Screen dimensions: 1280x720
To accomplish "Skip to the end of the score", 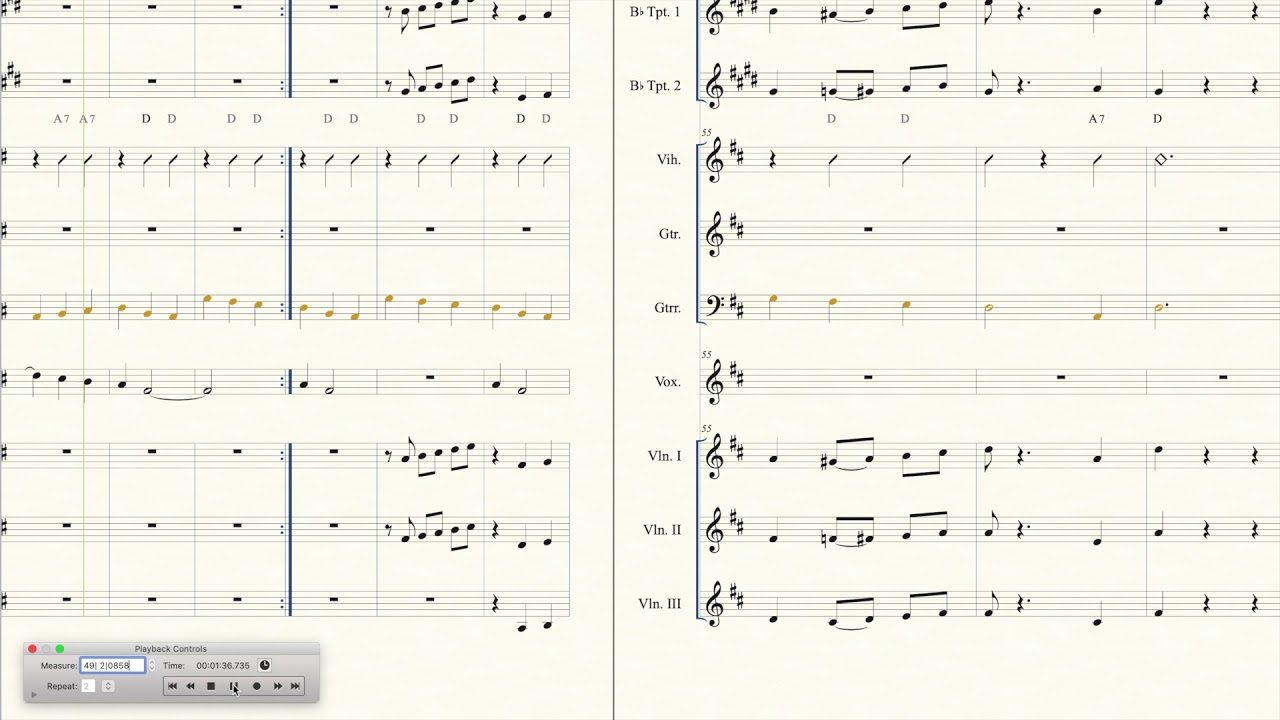I will 295,686.
